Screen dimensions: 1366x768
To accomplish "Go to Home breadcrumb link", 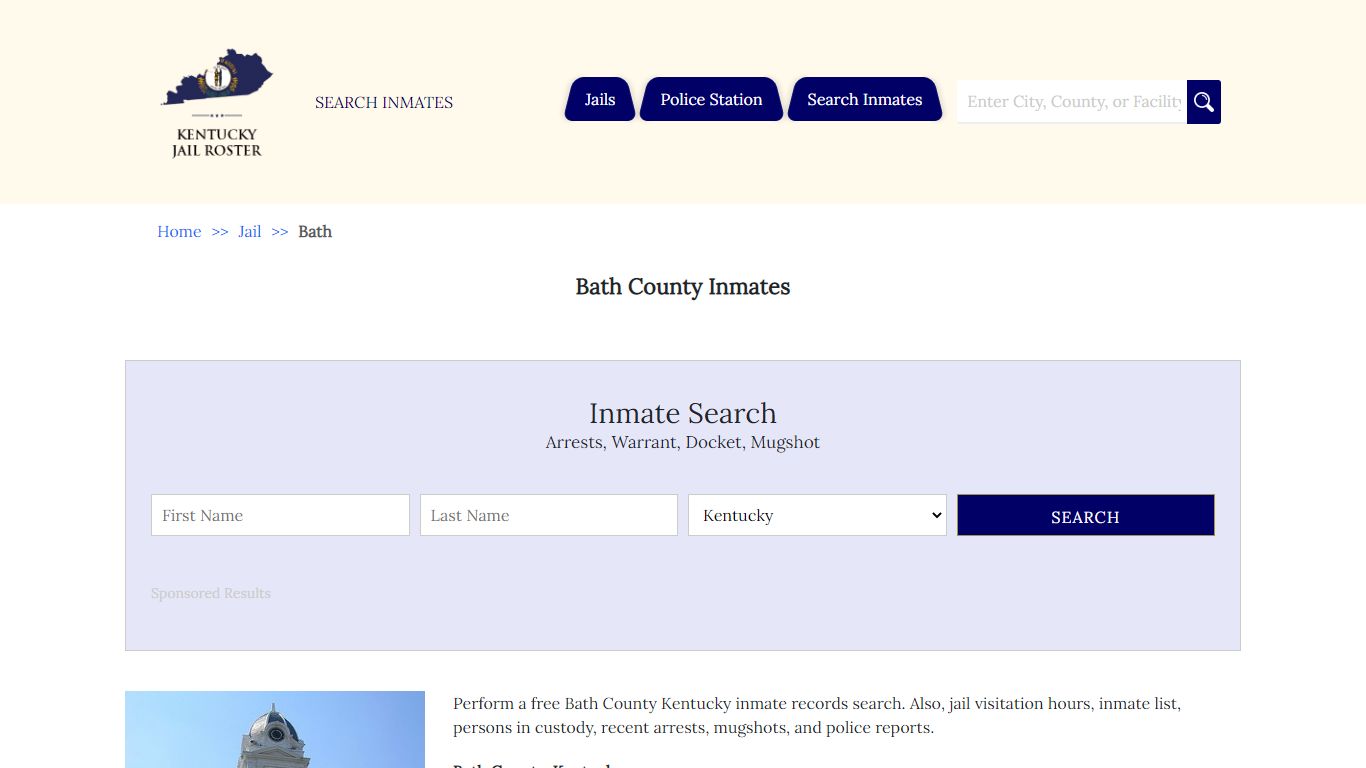I will (x=179, y=231).
